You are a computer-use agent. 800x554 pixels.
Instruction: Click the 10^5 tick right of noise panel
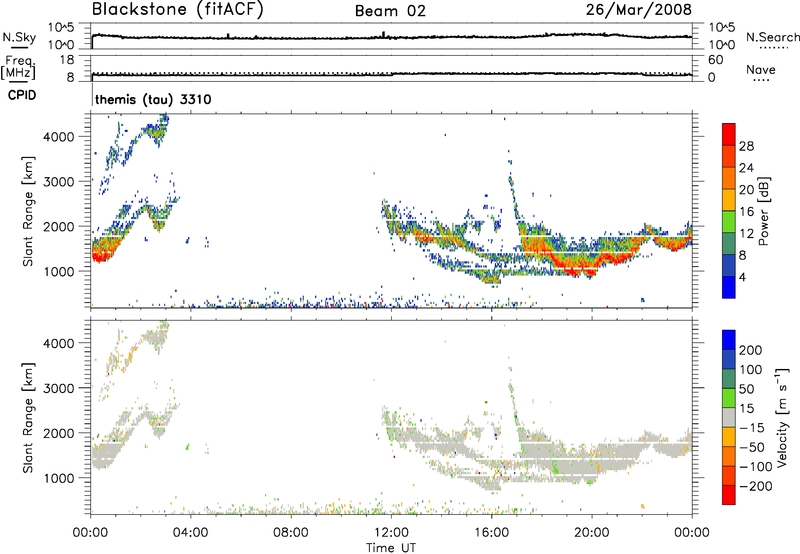(722, 28)
